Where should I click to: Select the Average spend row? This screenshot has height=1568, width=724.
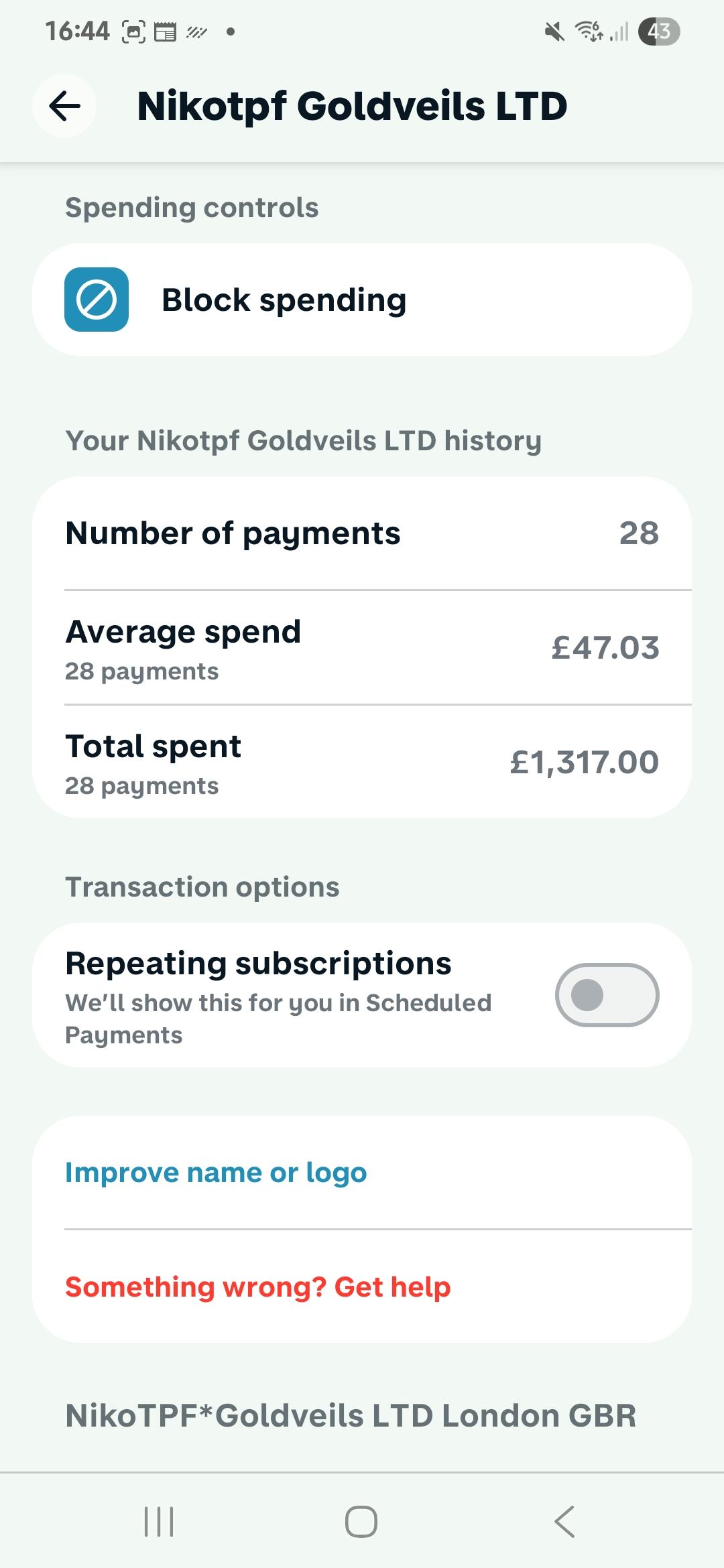pos(362,648)
